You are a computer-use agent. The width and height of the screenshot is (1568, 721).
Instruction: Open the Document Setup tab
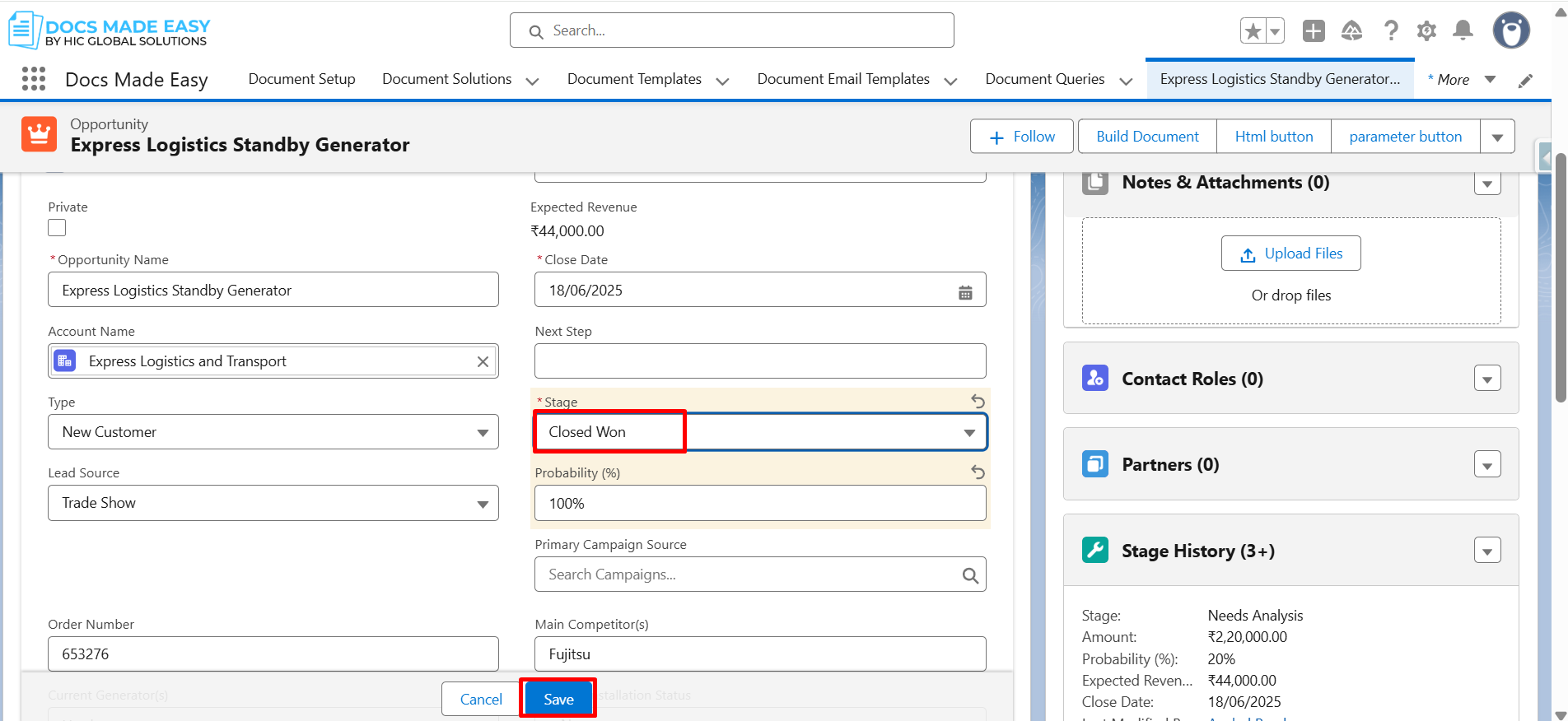301,79
